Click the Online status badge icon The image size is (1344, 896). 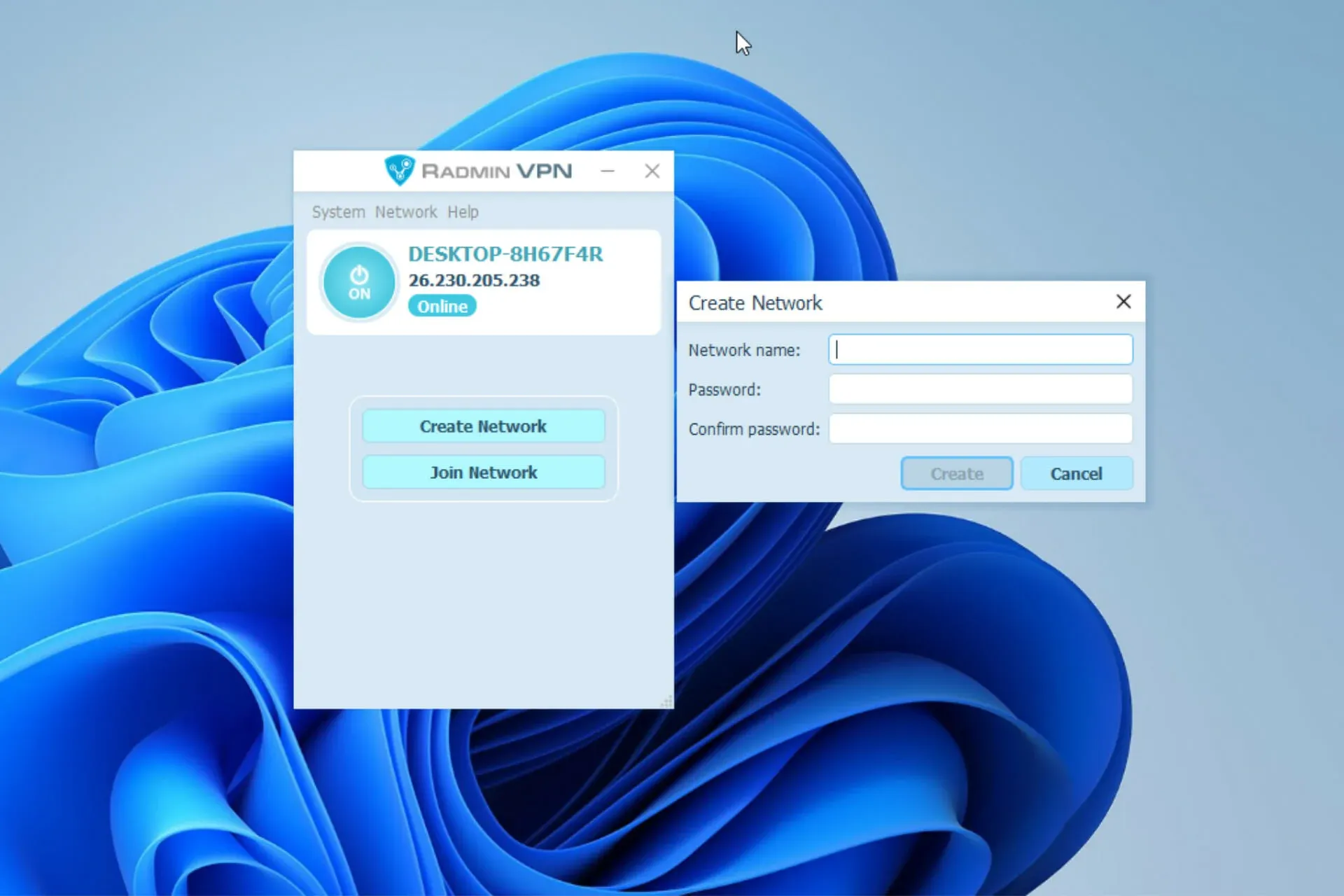(441, 306)
